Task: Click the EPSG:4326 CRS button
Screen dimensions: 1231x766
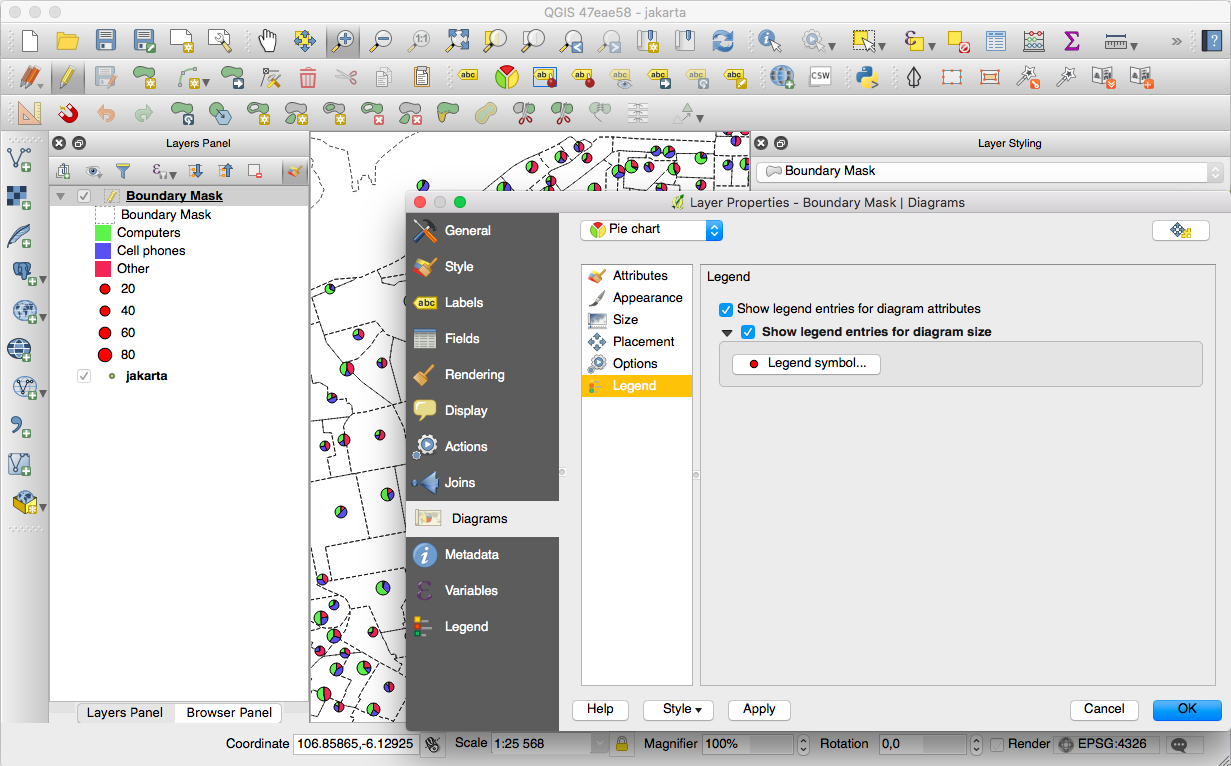Action: point(1108,744)
